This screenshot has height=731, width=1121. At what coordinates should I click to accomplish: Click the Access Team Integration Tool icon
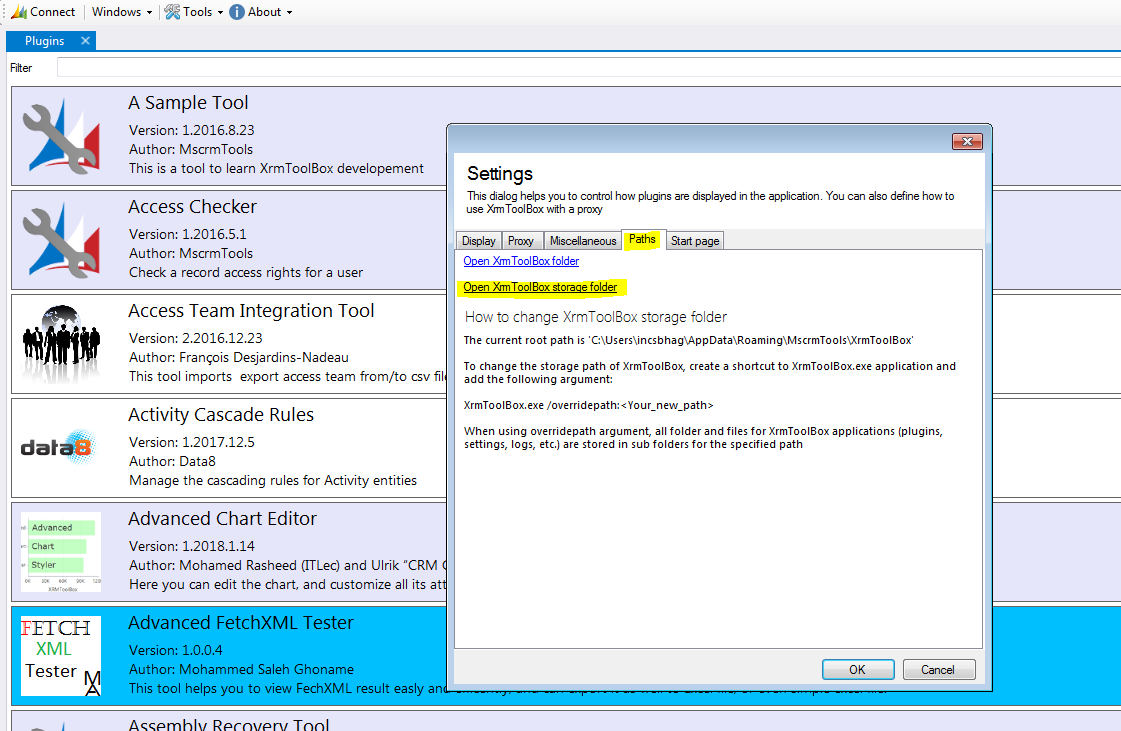click(x=61, y=344)
